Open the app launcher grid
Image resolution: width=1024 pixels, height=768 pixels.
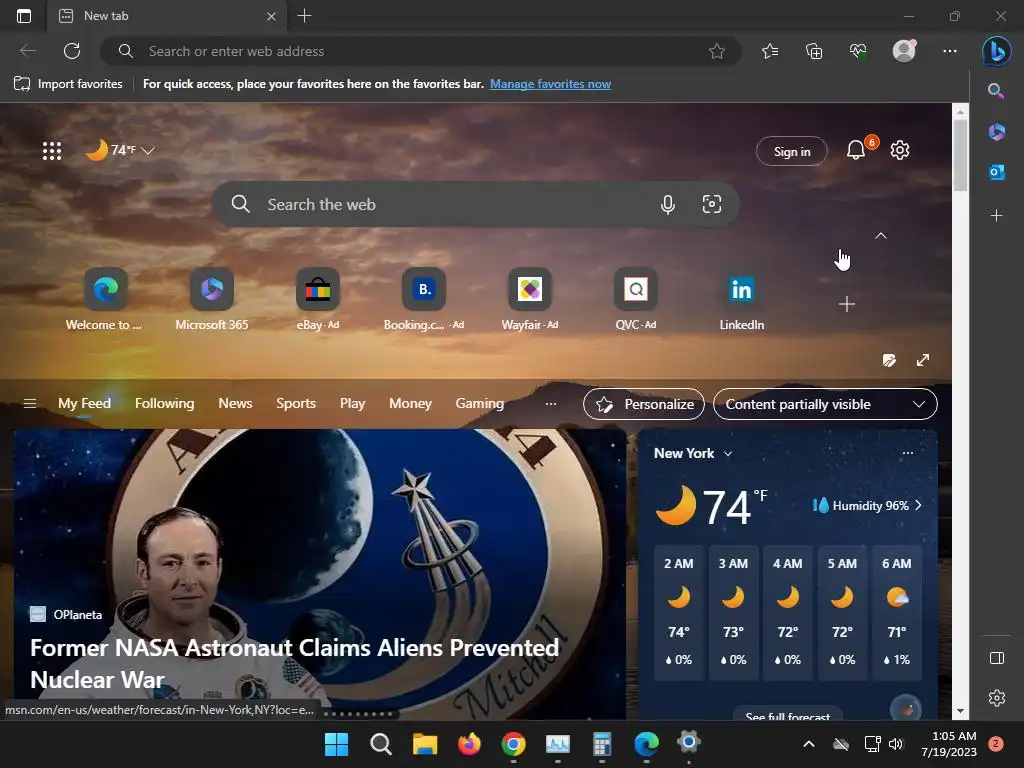coord(52,151)
